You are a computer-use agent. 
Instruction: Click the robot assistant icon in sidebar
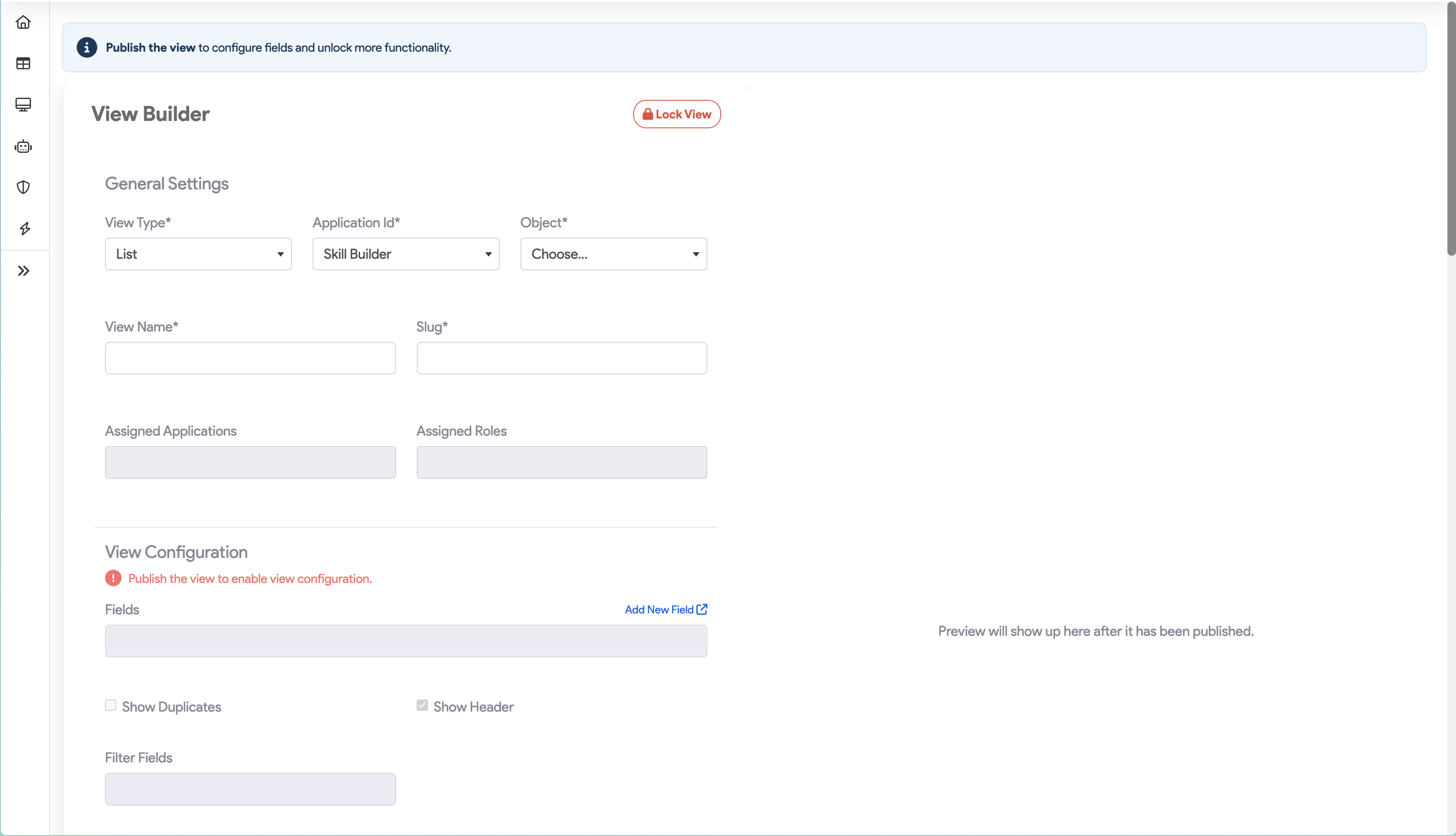click(24, 146)
